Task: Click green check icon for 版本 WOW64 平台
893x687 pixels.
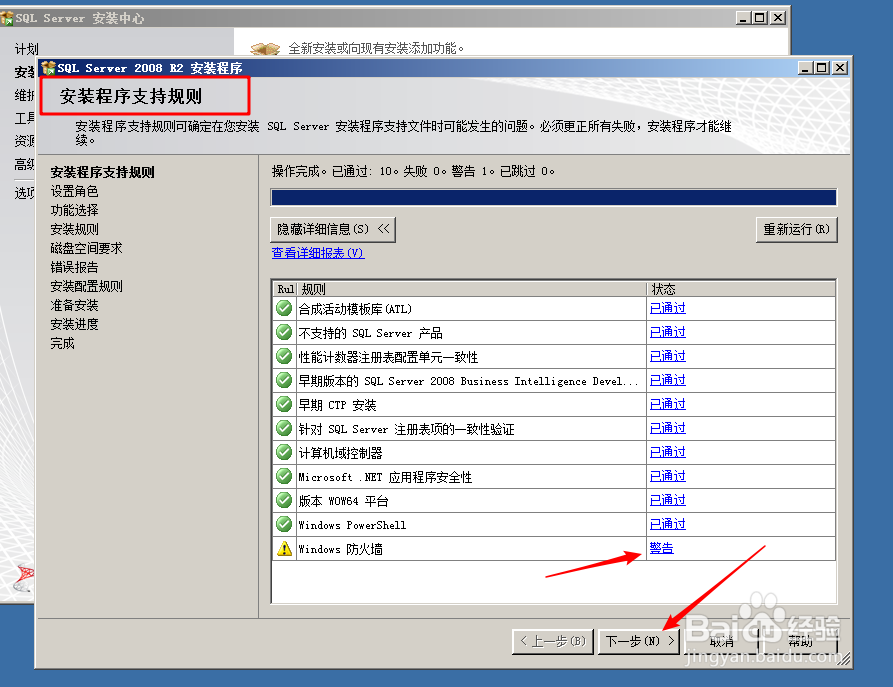Action: click(x=284, y=500)
